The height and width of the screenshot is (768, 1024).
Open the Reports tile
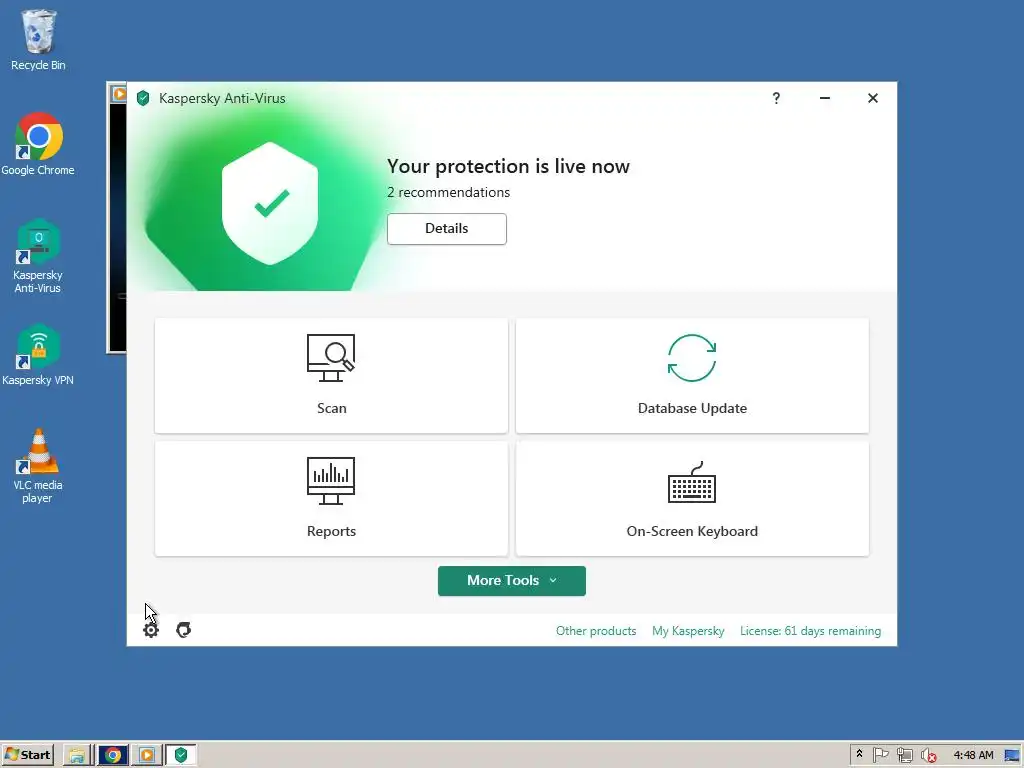point(331,499)
